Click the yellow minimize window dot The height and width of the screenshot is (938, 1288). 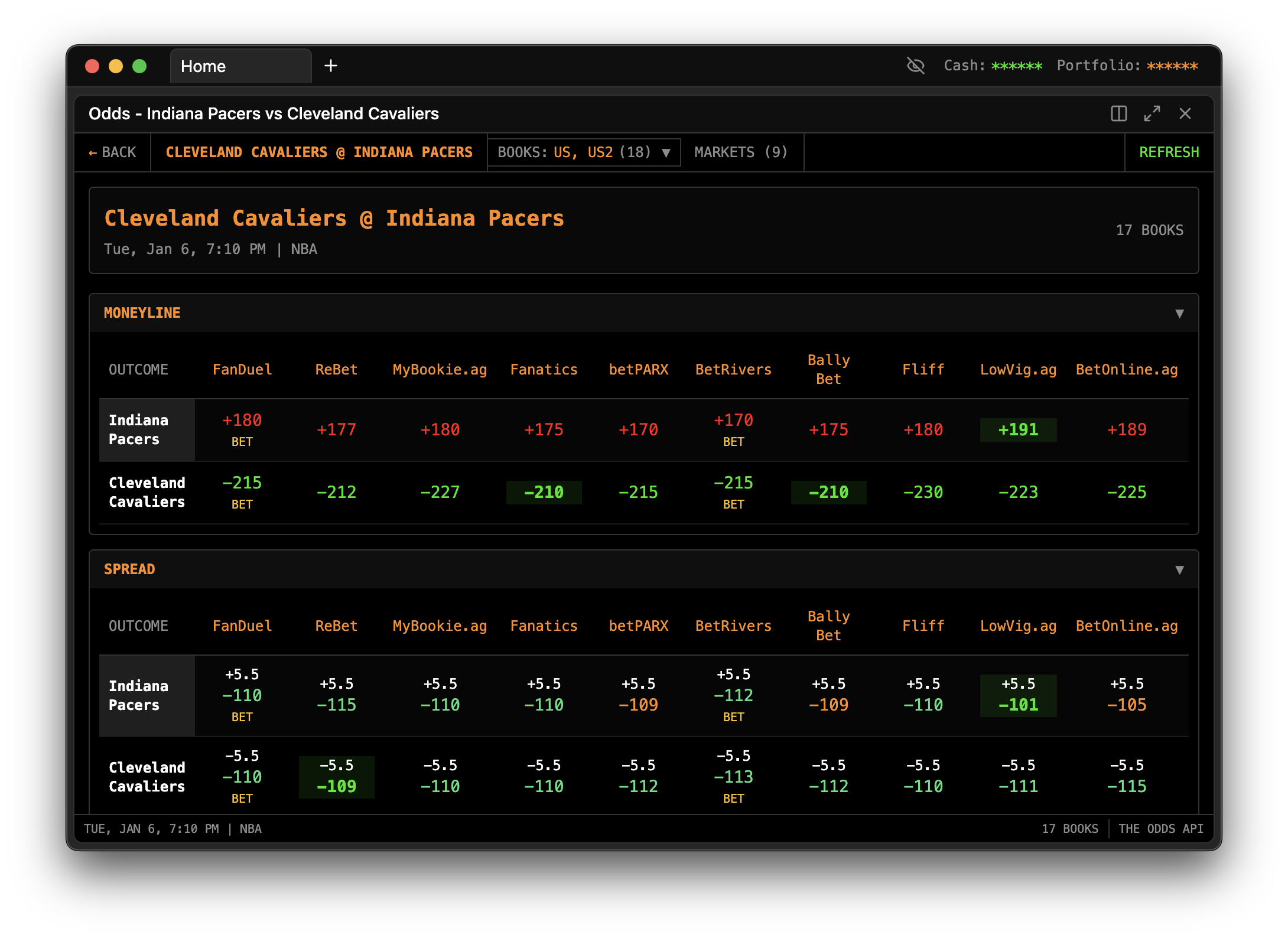click(116, 66)
